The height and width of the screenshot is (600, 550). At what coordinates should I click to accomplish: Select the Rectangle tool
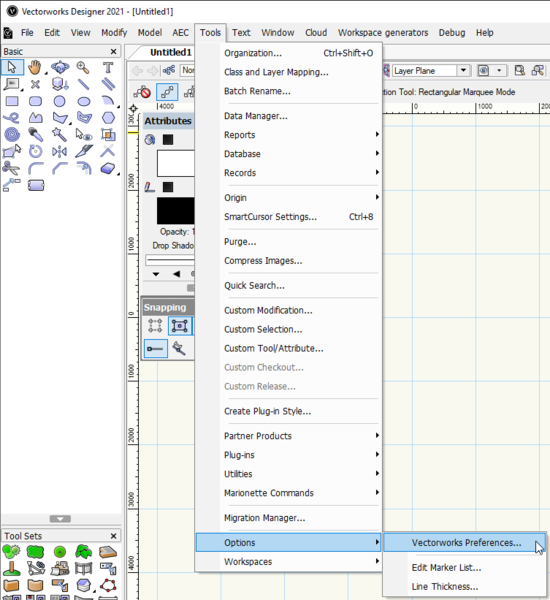tap(12, 101)
